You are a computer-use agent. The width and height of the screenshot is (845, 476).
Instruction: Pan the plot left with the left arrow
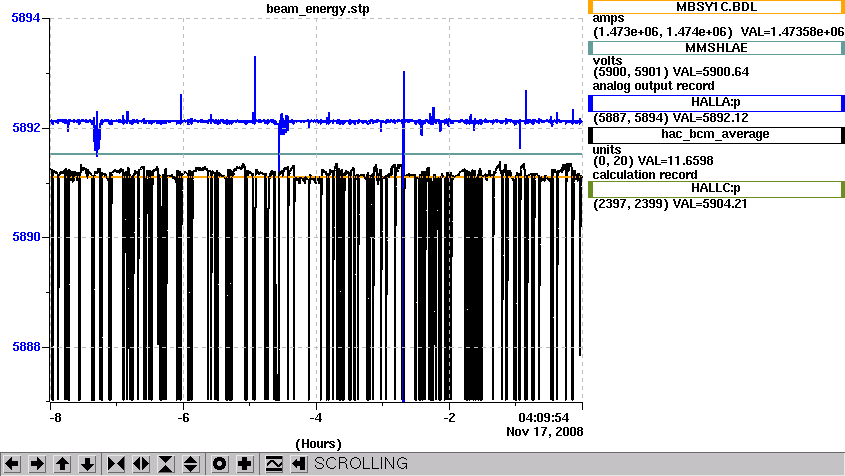[12, 464]
